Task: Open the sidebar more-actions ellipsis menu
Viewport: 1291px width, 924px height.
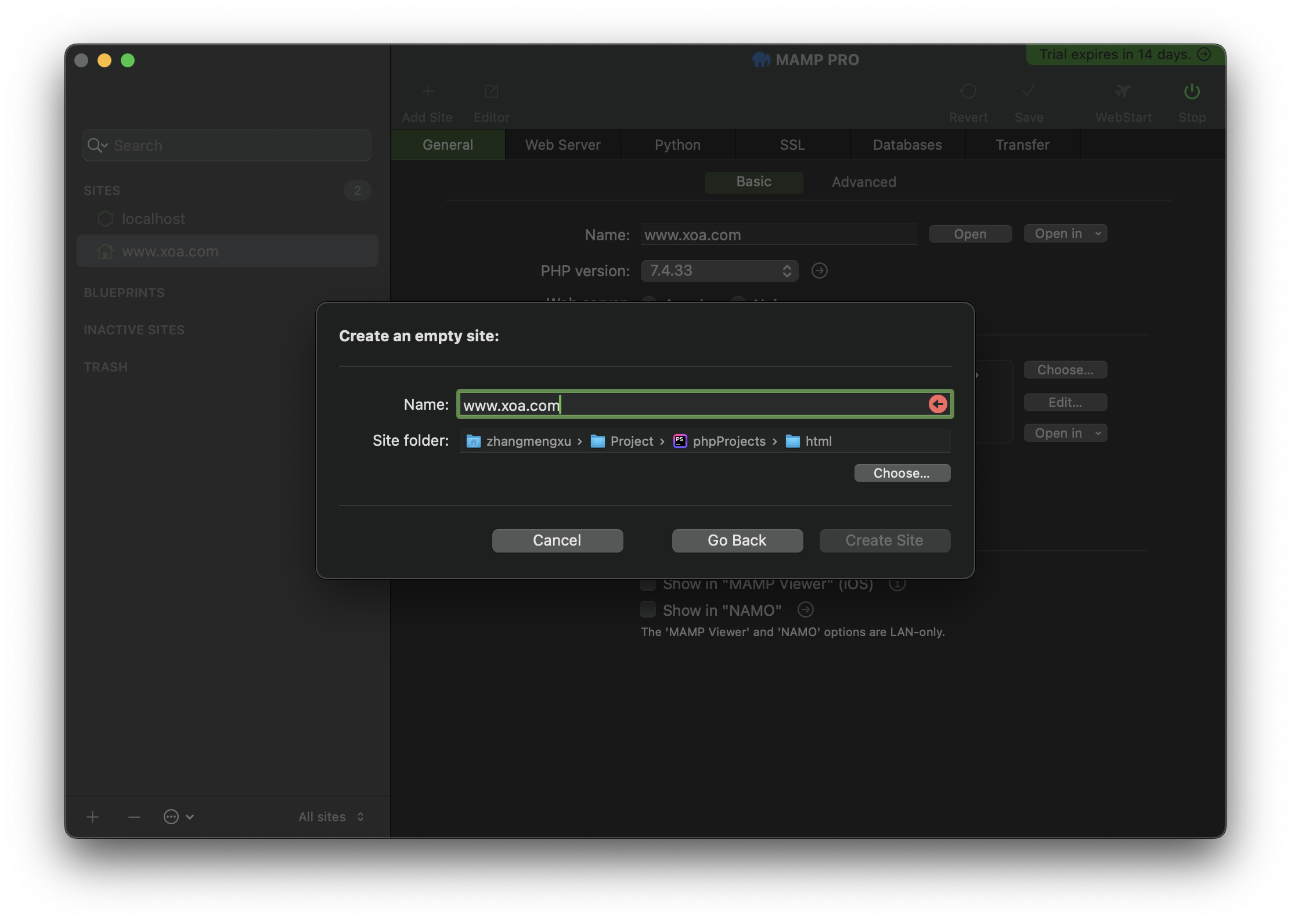Action: tap(178, 817)
